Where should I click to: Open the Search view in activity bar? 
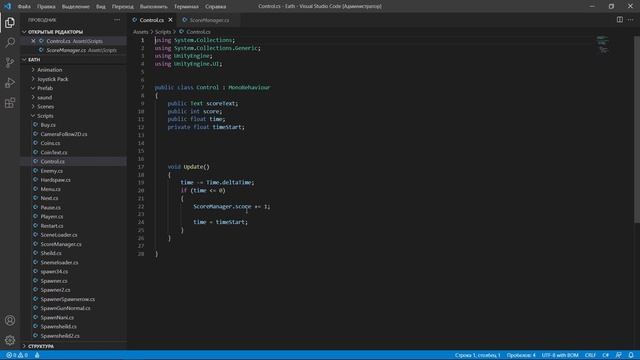10,42
